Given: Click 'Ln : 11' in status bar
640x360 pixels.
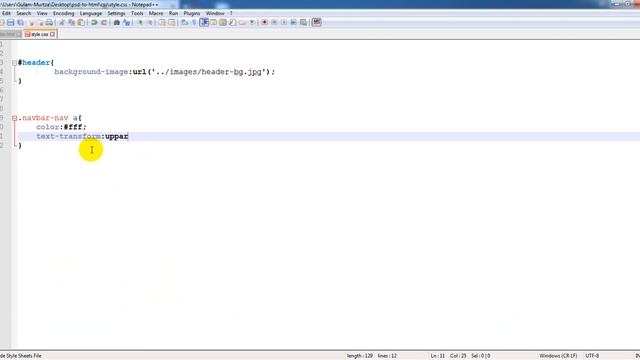Looking at the screenshot, I should point(438,356).
